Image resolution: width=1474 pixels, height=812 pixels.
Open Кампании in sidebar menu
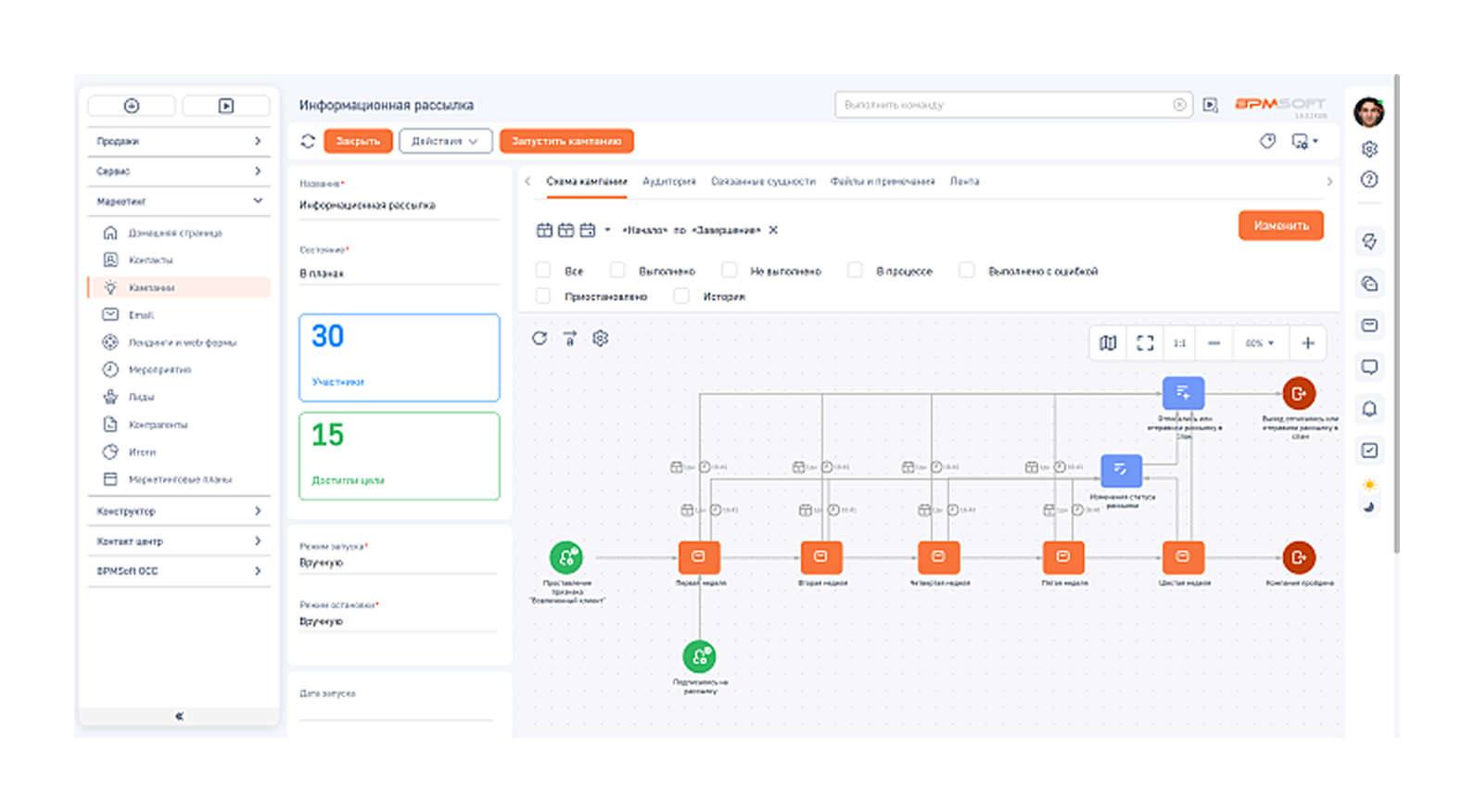pyautogui.click(x=181, y=287)
